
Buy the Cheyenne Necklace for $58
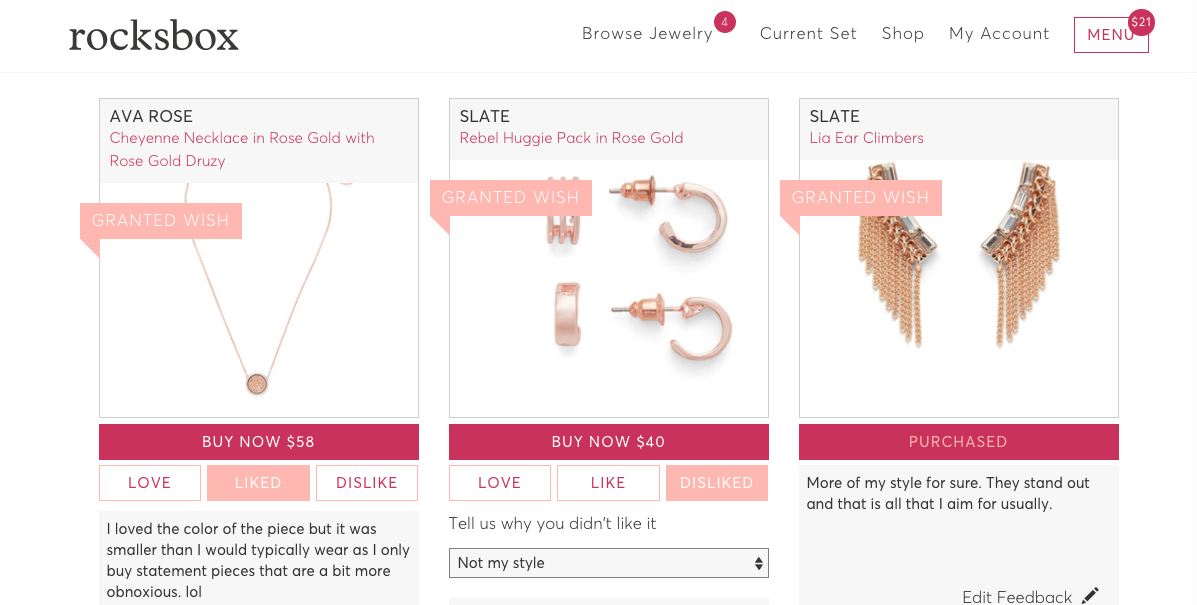(x=259, y=442)
